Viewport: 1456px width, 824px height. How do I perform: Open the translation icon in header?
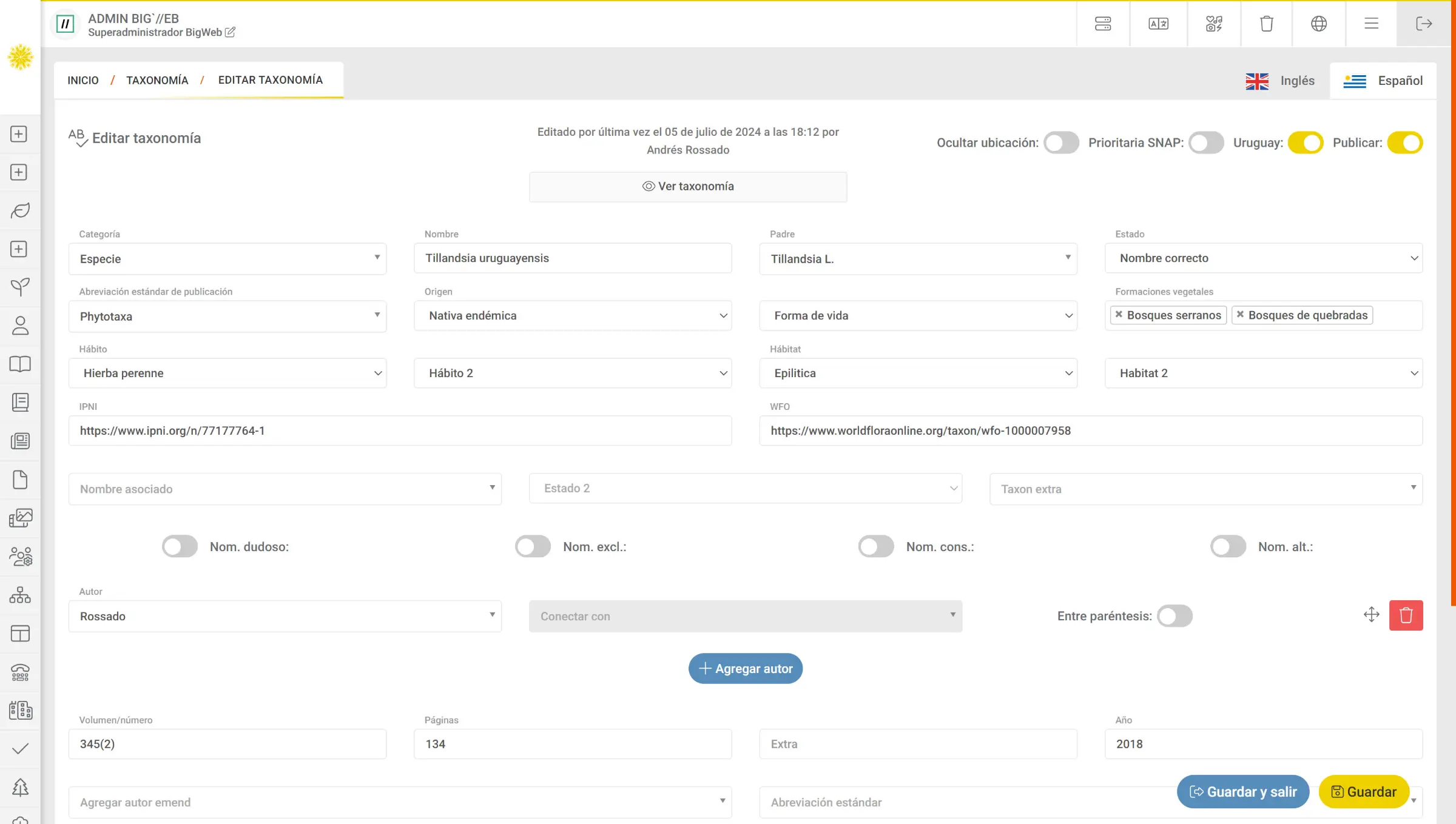point(1158,24)
